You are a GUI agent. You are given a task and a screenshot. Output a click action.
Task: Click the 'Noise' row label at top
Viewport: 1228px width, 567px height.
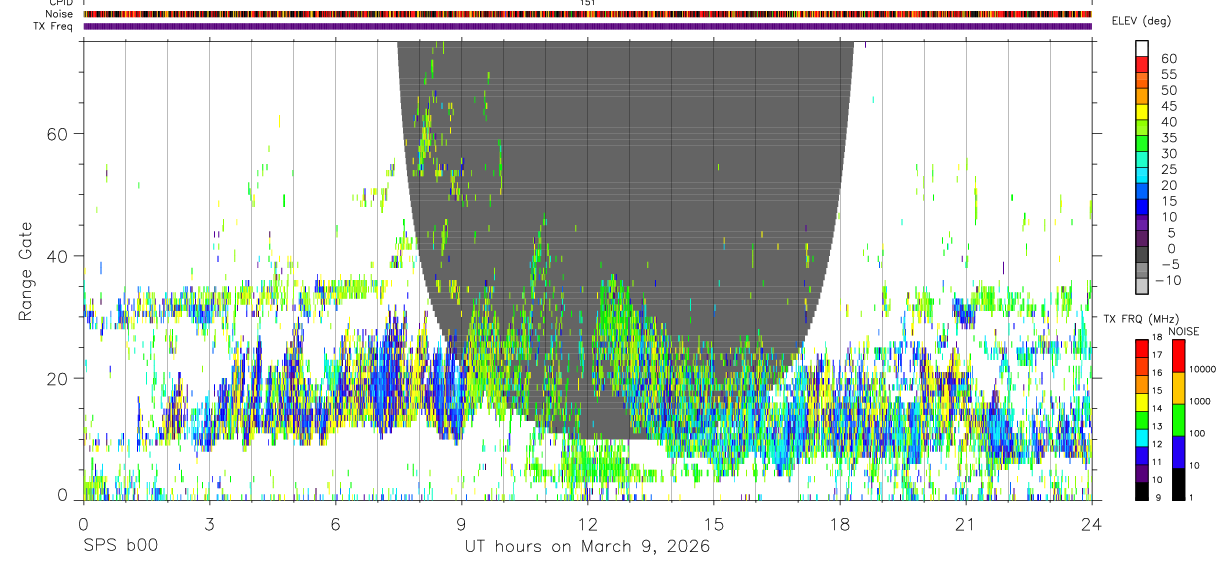(x=60, y=14)
